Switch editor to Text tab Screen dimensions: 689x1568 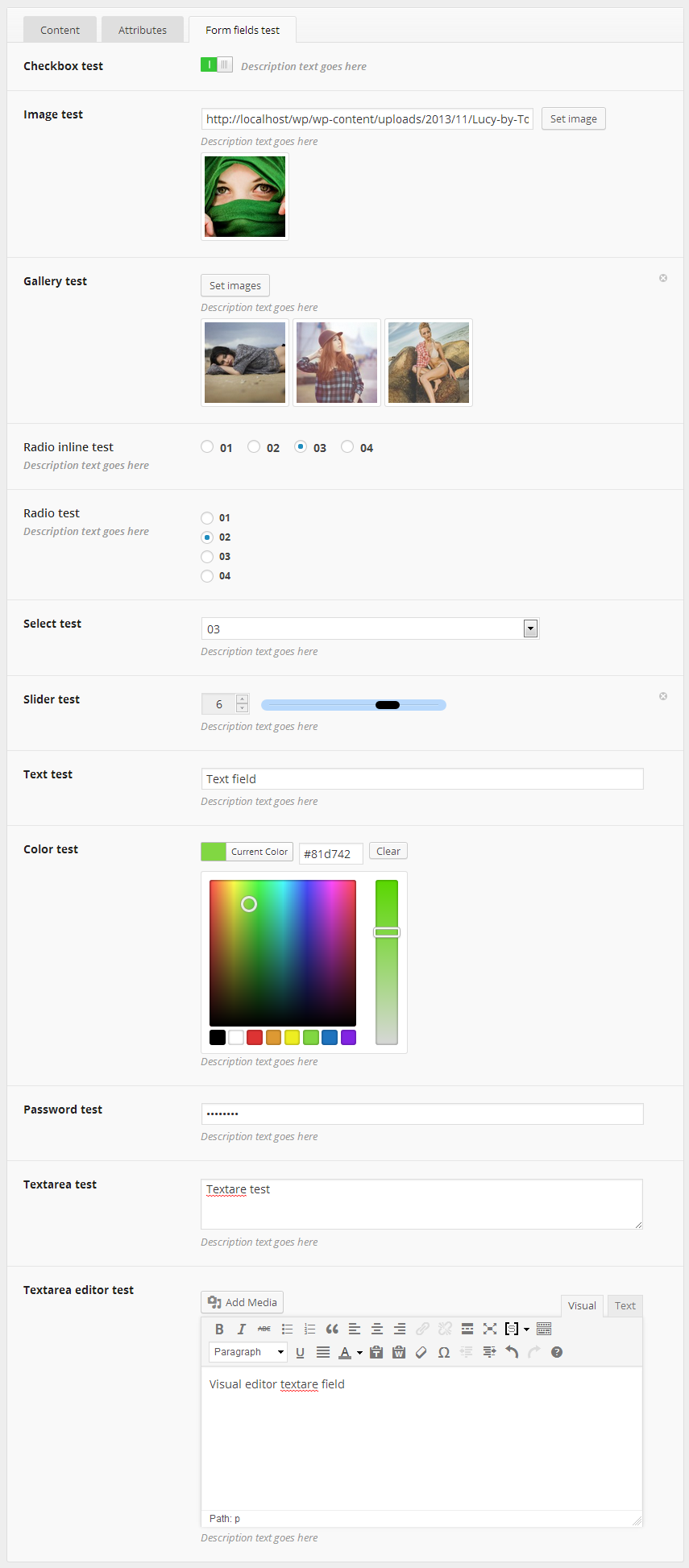[x=625, y=1305]
